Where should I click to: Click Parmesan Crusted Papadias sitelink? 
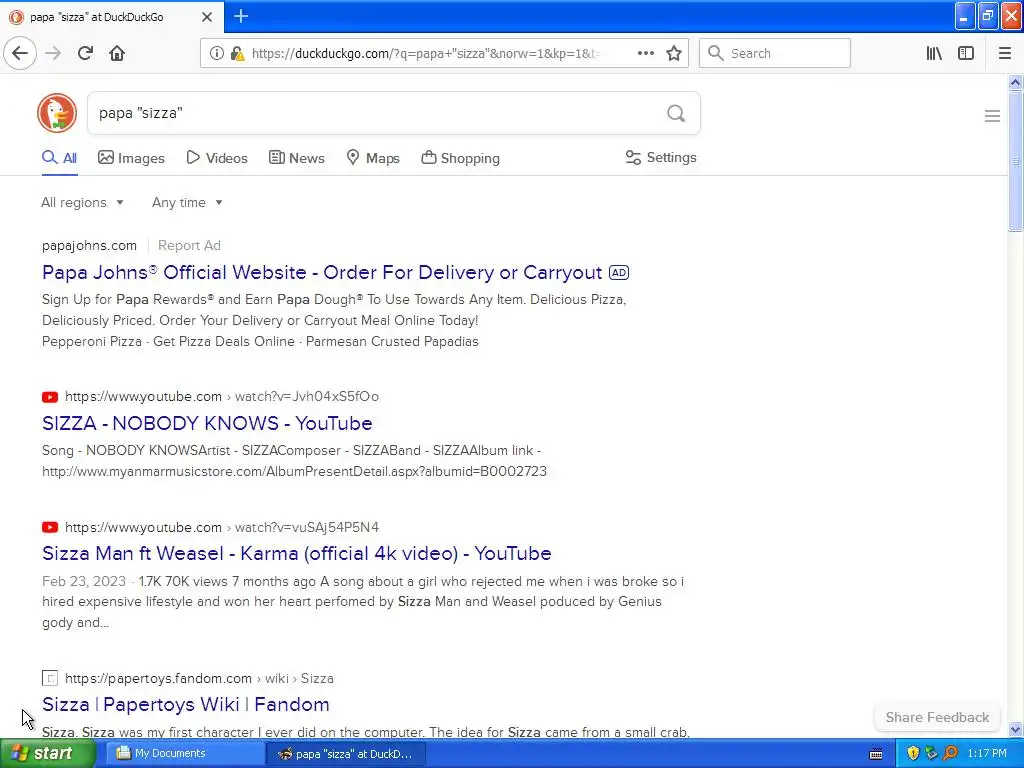(x=392, y=342)
